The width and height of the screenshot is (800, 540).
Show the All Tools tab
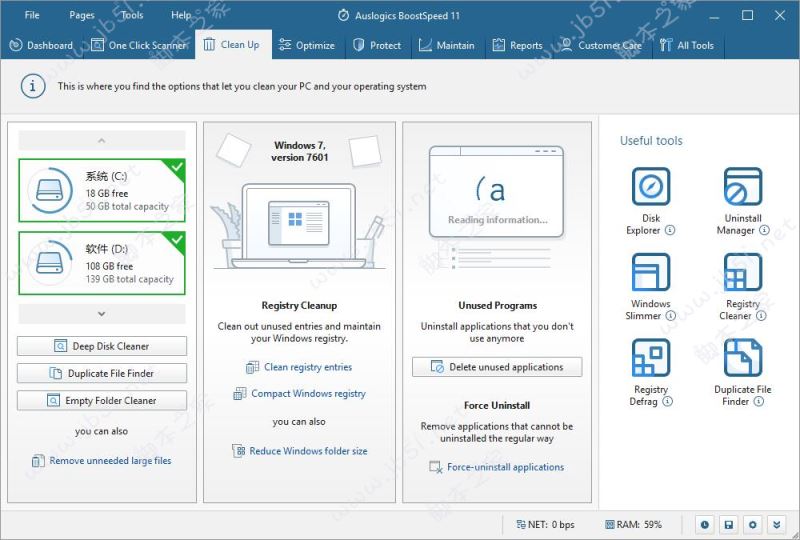(x=687, y=45)
